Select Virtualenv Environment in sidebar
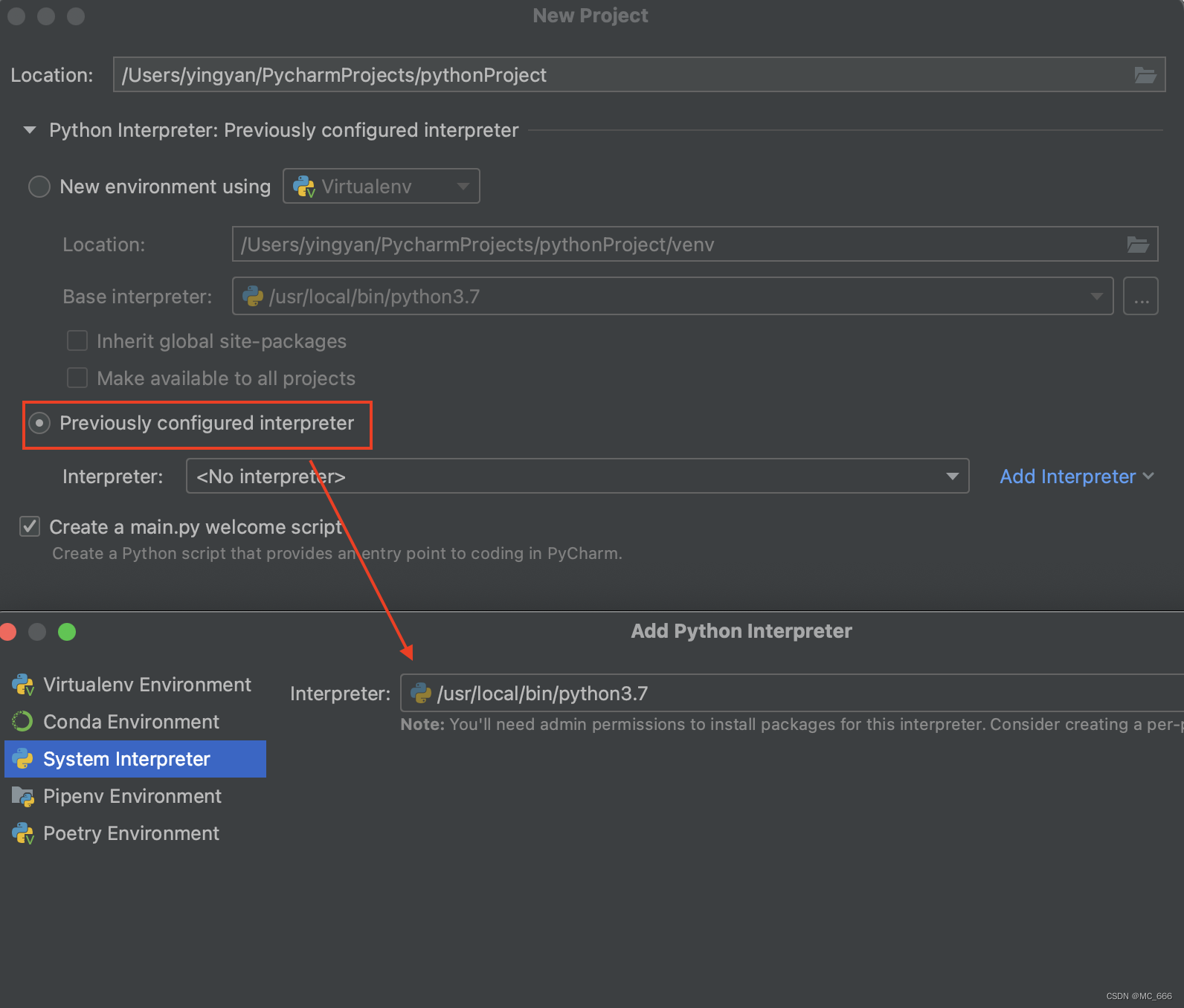This screenshot has height=1008, width=1184. click(x=135, y=685)
